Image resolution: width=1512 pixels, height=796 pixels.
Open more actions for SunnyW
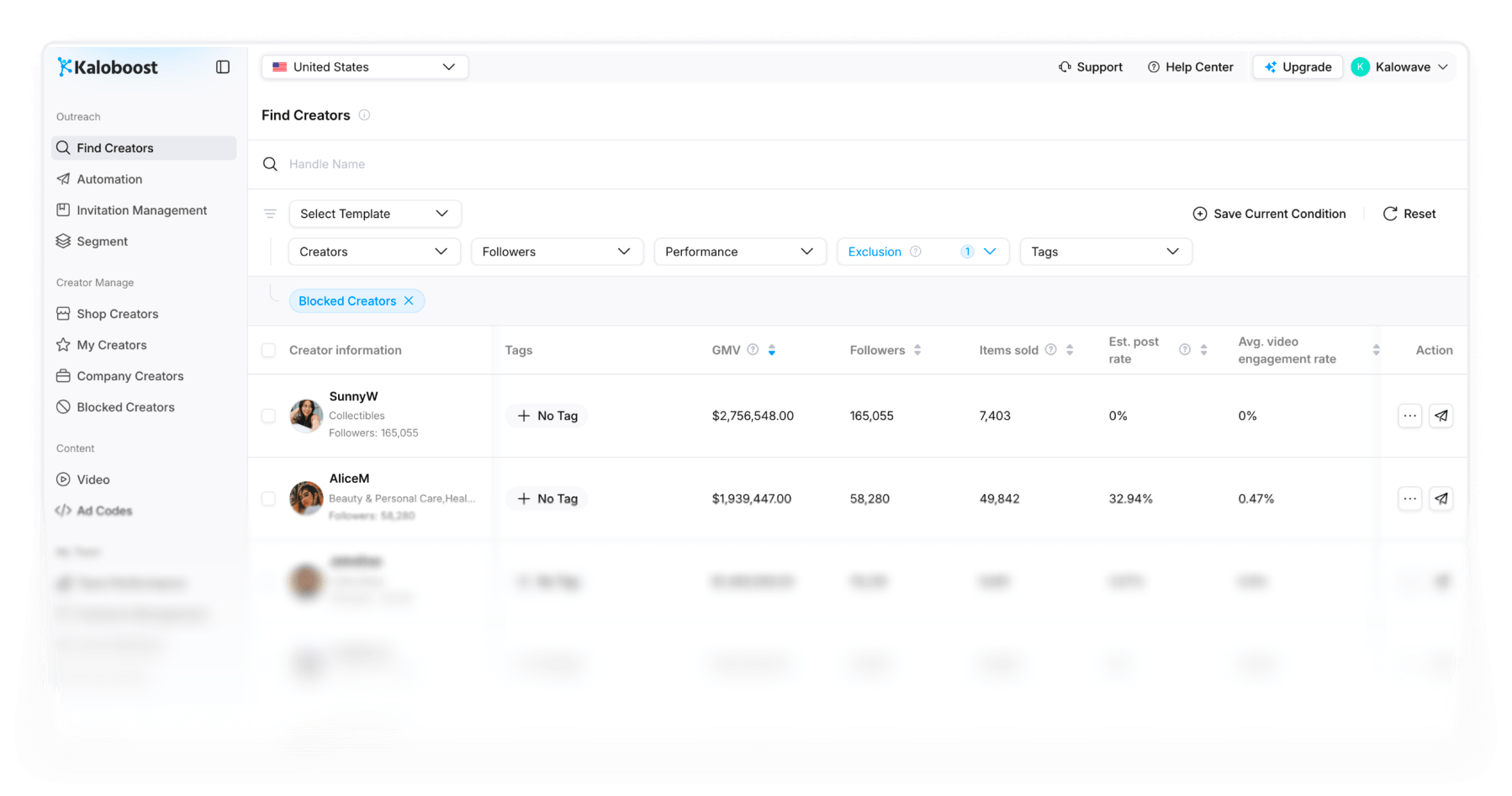coord(1410,416)
